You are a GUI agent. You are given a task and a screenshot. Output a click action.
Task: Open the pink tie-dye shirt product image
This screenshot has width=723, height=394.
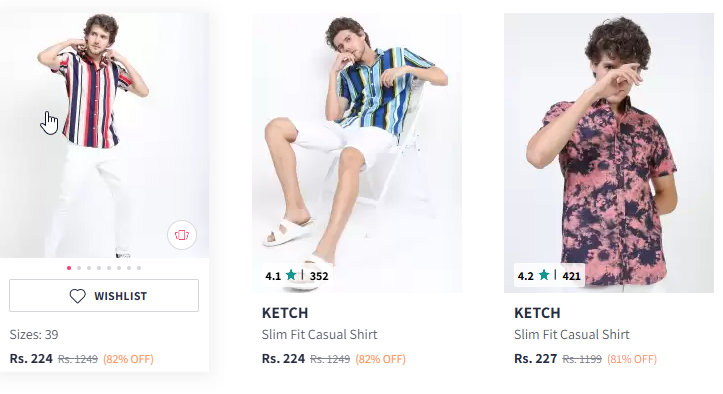click(609, 153)
